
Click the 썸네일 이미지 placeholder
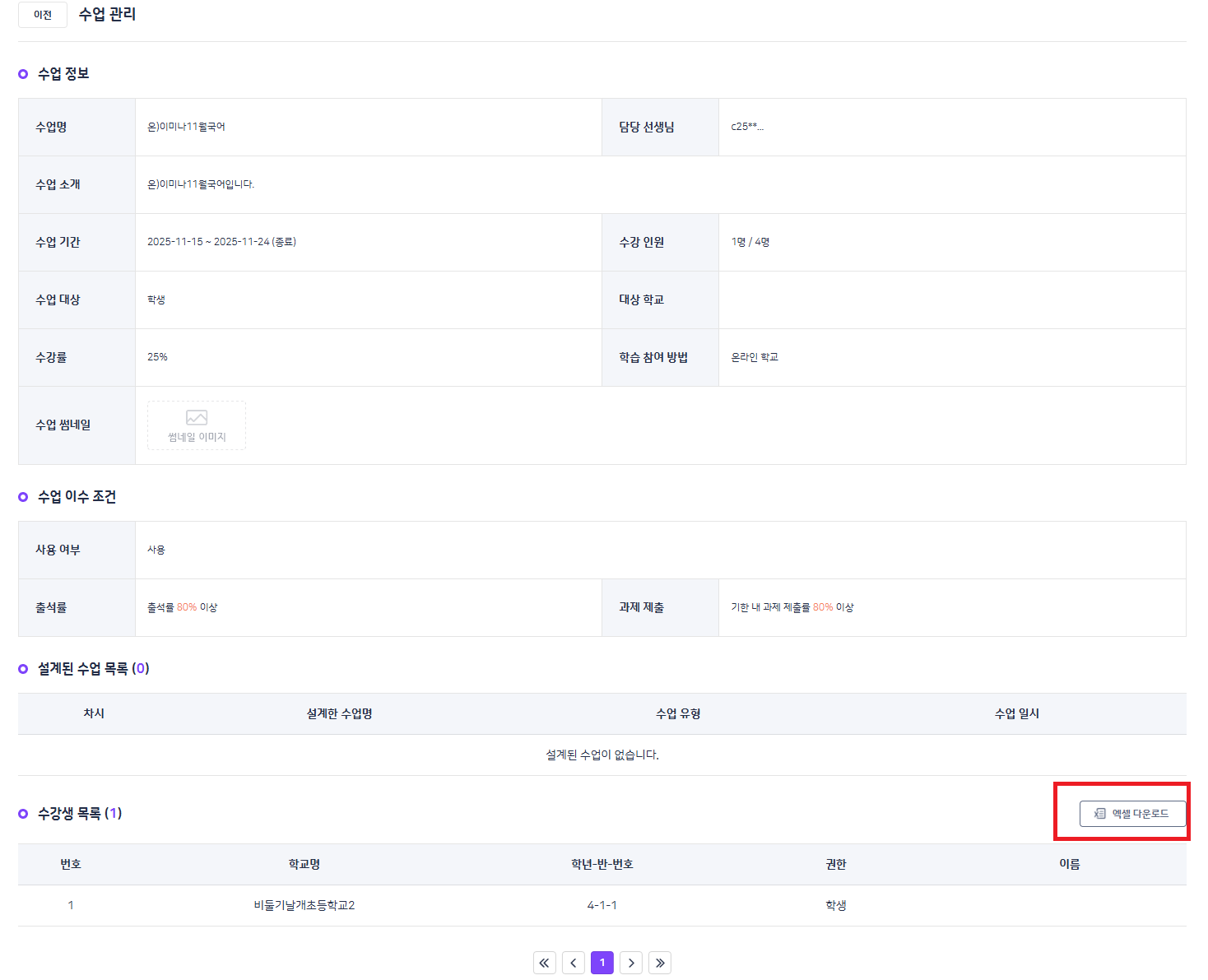[x=197, y=425]
